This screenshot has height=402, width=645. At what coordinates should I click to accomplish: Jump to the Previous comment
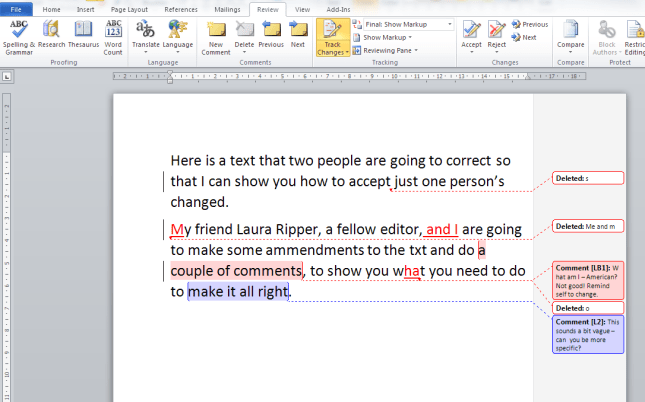[x=271, y=34]
